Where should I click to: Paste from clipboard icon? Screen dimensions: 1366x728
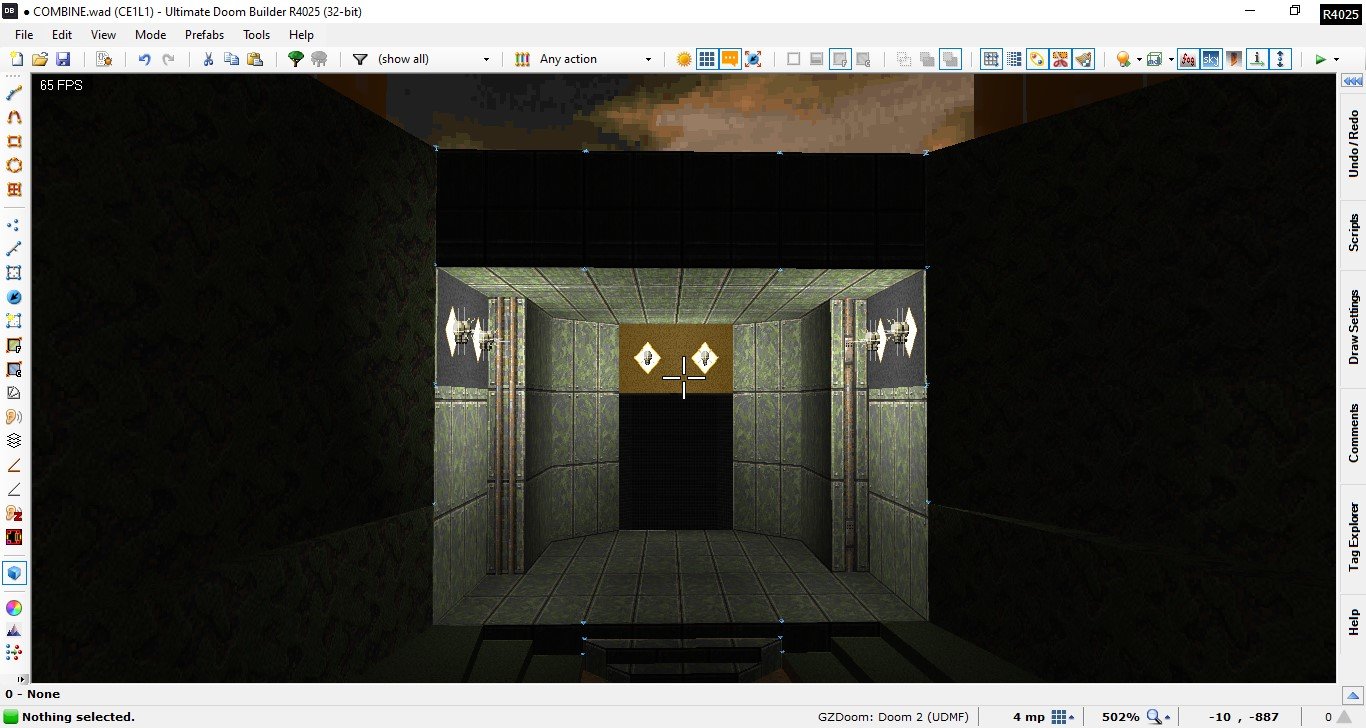coord(254,59)
